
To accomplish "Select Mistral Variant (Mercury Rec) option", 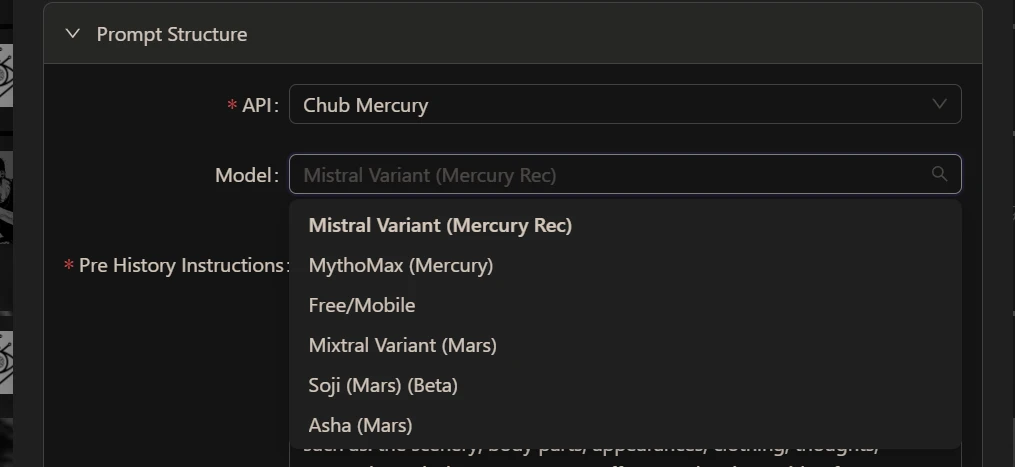I will pos(440,226).
